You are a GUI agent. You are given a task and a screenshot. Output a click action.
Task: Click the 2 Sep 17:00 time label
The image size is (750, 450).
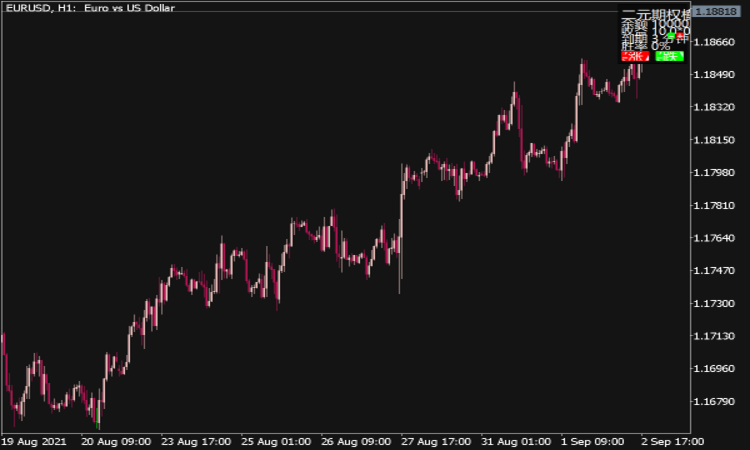tap(671, 441)
